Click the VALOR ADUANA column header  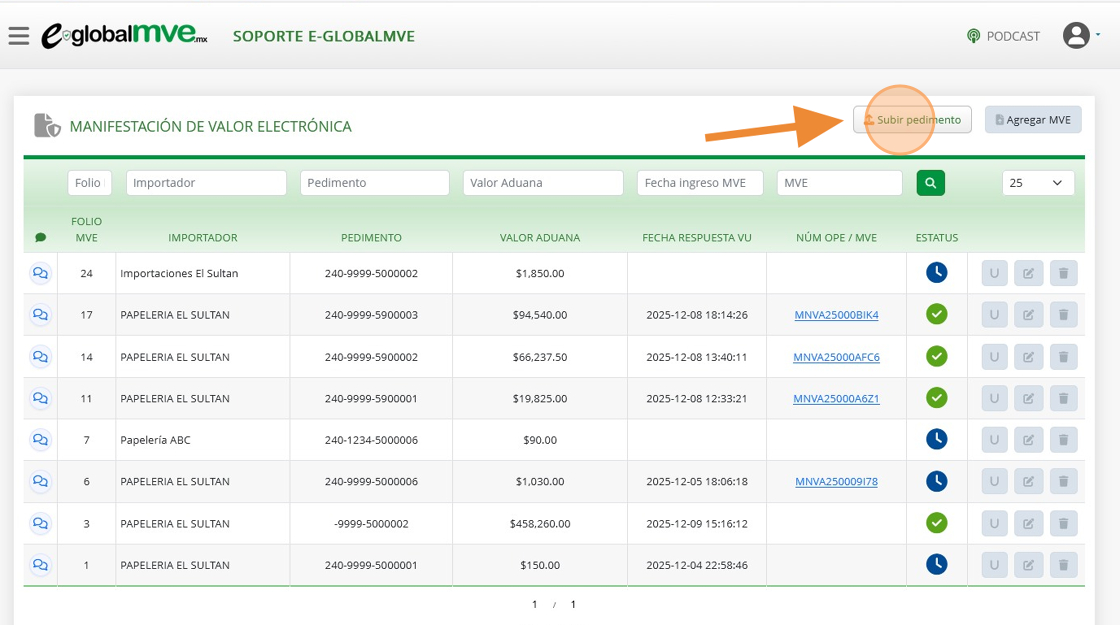pyautogui.click(x=540, y=238)
